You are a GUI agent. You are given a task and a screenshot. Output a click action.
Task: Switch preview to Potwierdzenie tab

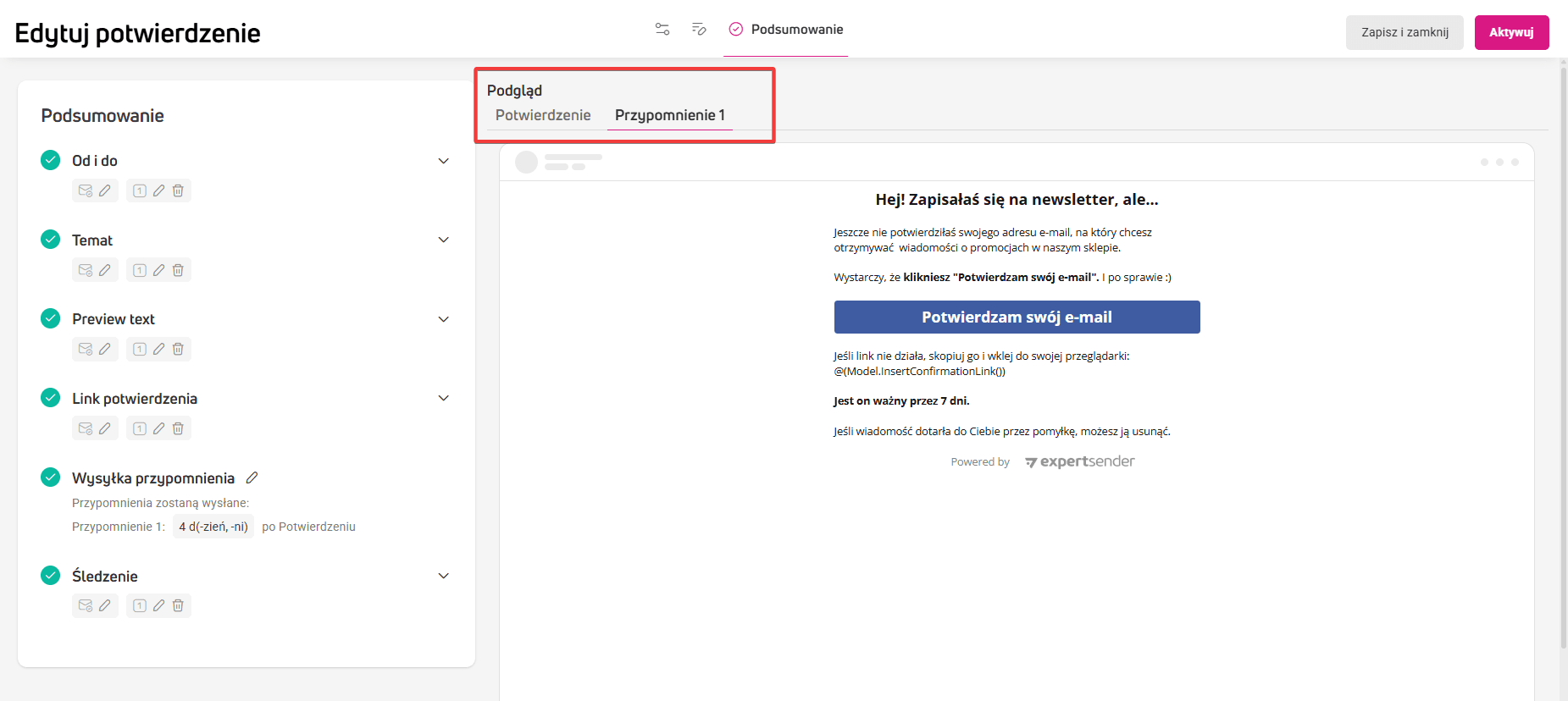[x=543, y=115]
